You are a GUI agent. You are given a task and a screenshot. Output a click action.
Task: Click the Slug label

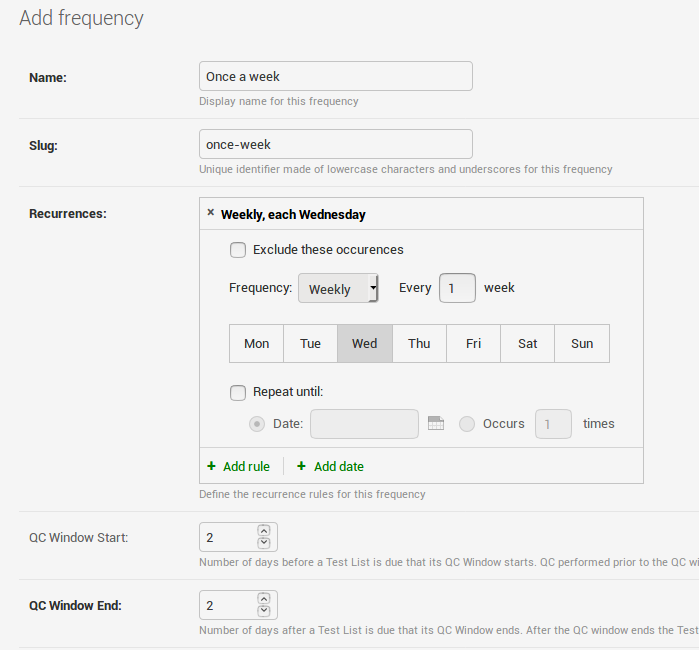click(x=43, y=146)
